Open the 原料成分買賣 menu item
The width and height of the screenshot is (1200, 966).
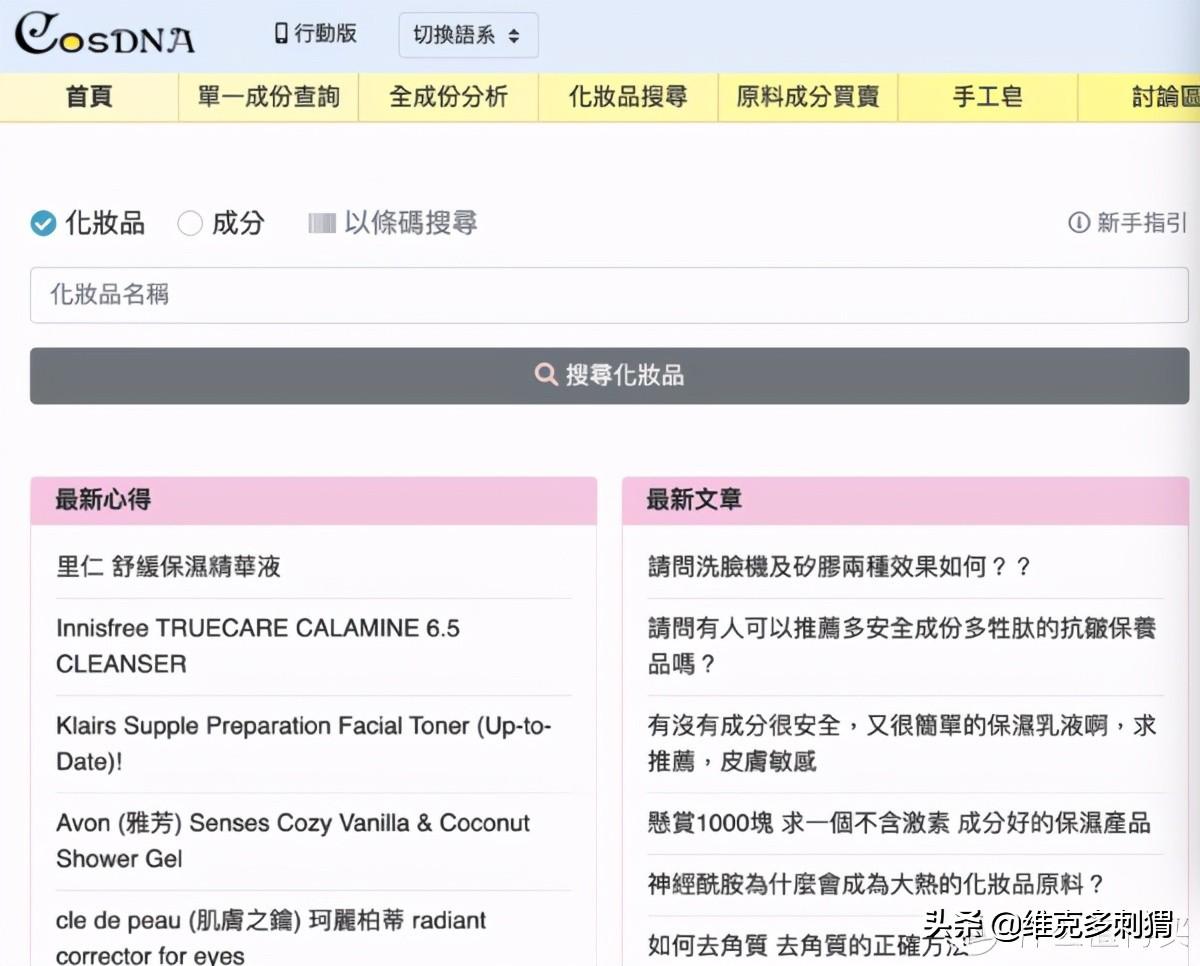tap(808, 97)
